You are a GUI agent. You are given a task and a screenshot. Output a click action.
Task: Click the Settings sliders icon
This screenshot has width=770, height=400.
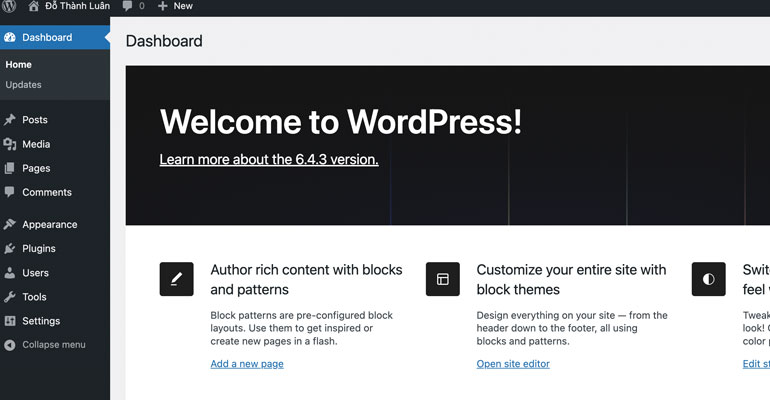coord(10,321)
